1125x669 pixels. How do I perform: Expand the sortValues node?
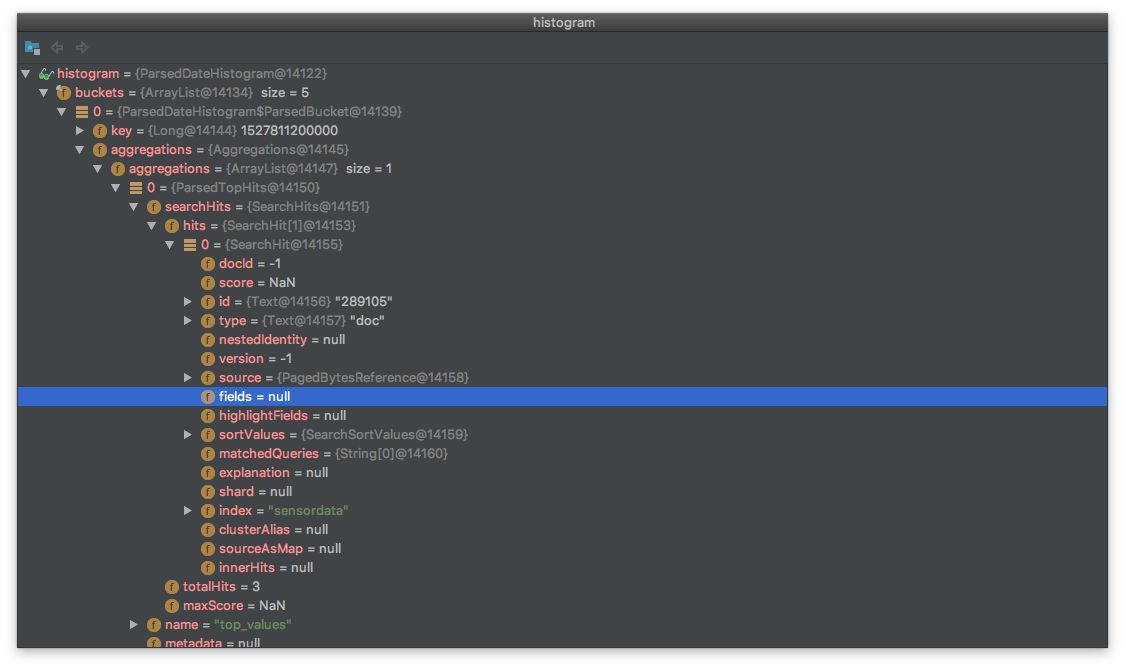pyautogui.click(x=188, y=434)
